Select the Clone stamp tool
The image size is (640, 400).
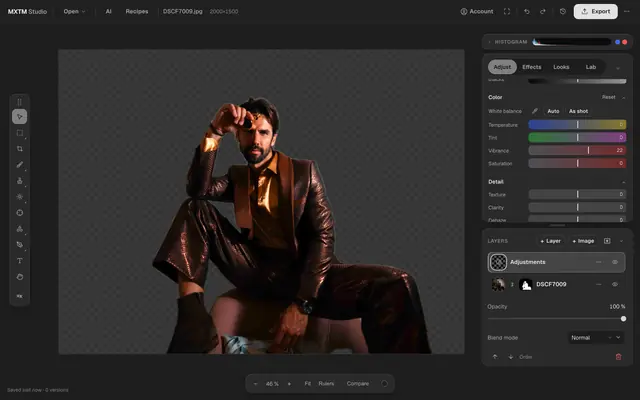20,181
